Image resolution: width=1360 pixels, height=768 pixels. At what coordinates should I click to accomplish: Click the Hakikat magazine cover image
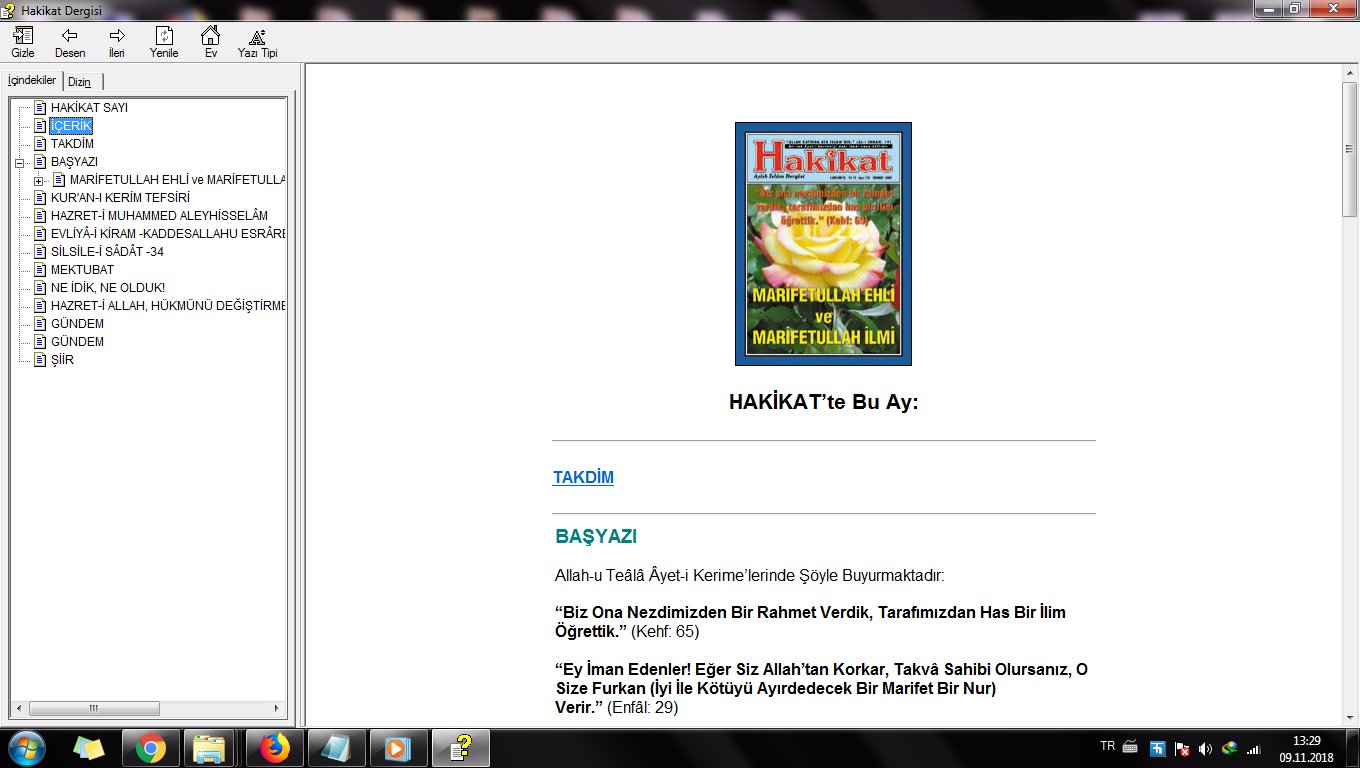coord(823,244)
